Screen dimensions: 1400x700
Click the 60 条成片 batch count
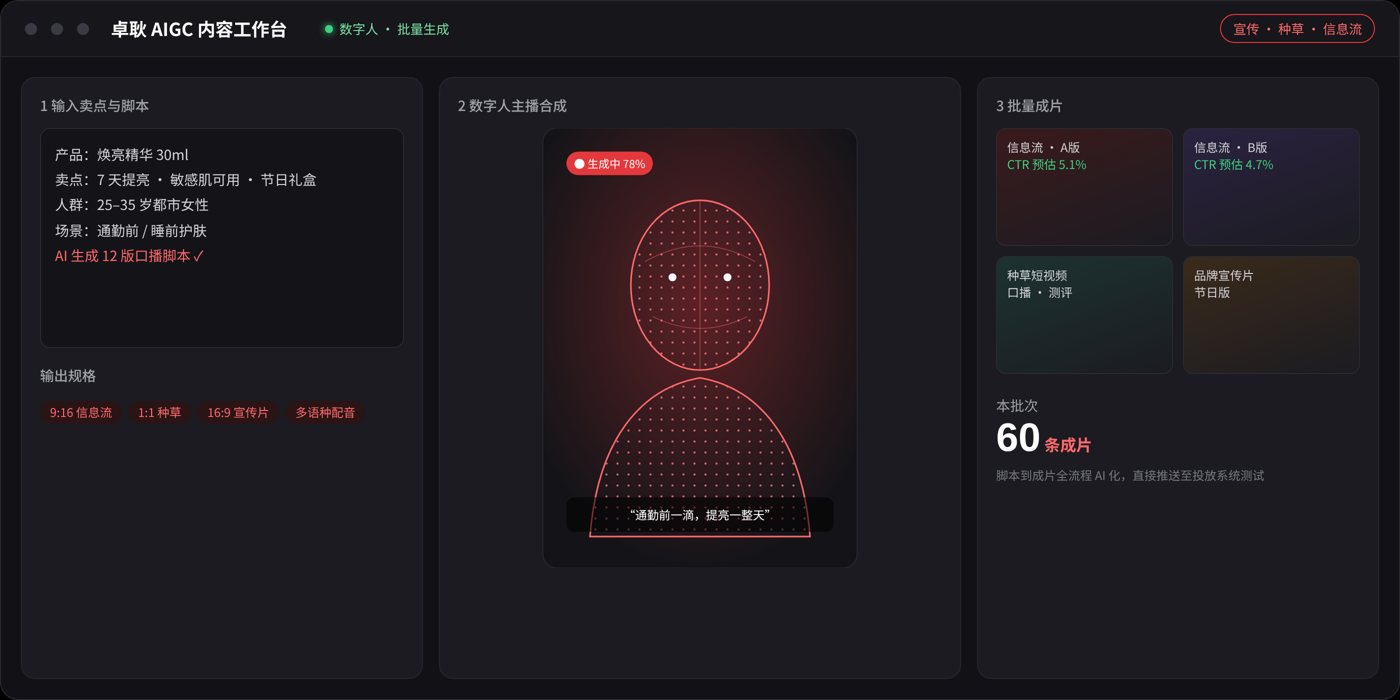pyautogui.click(x=1043, y=439)
